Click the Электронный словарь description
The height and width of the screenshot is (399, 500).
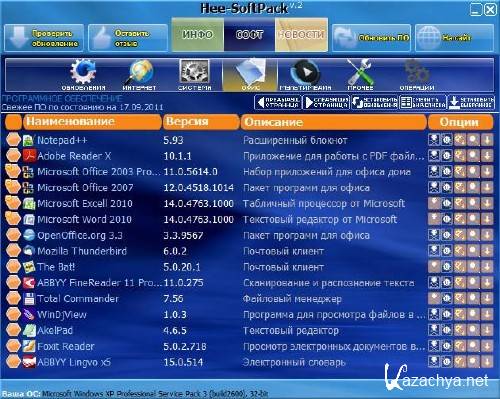coord(294,362)
